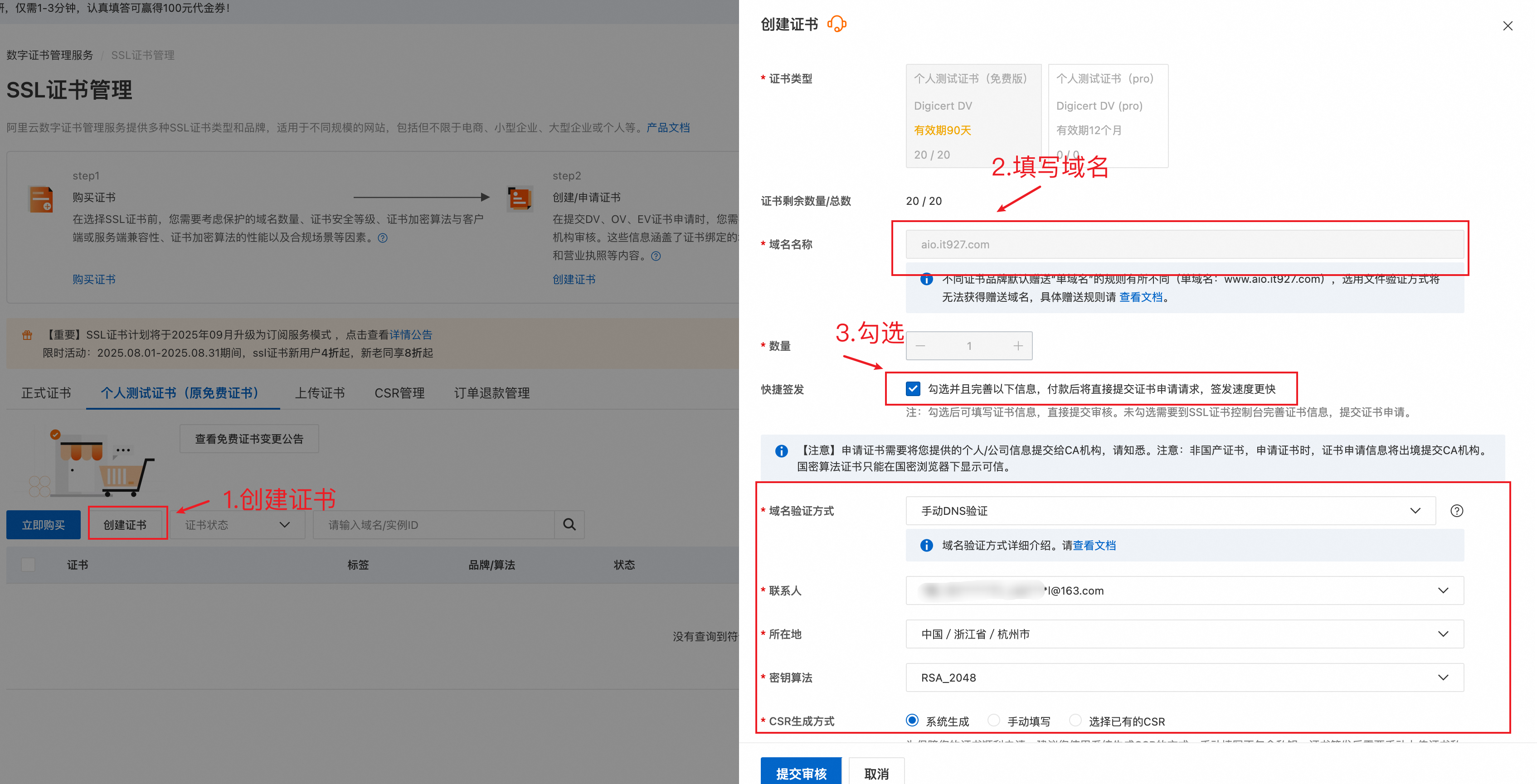Screen dimensions: 1537x784
Task: Switch to 个人测试证书（原免费证书）tab
Action: (x=182, y=393)
